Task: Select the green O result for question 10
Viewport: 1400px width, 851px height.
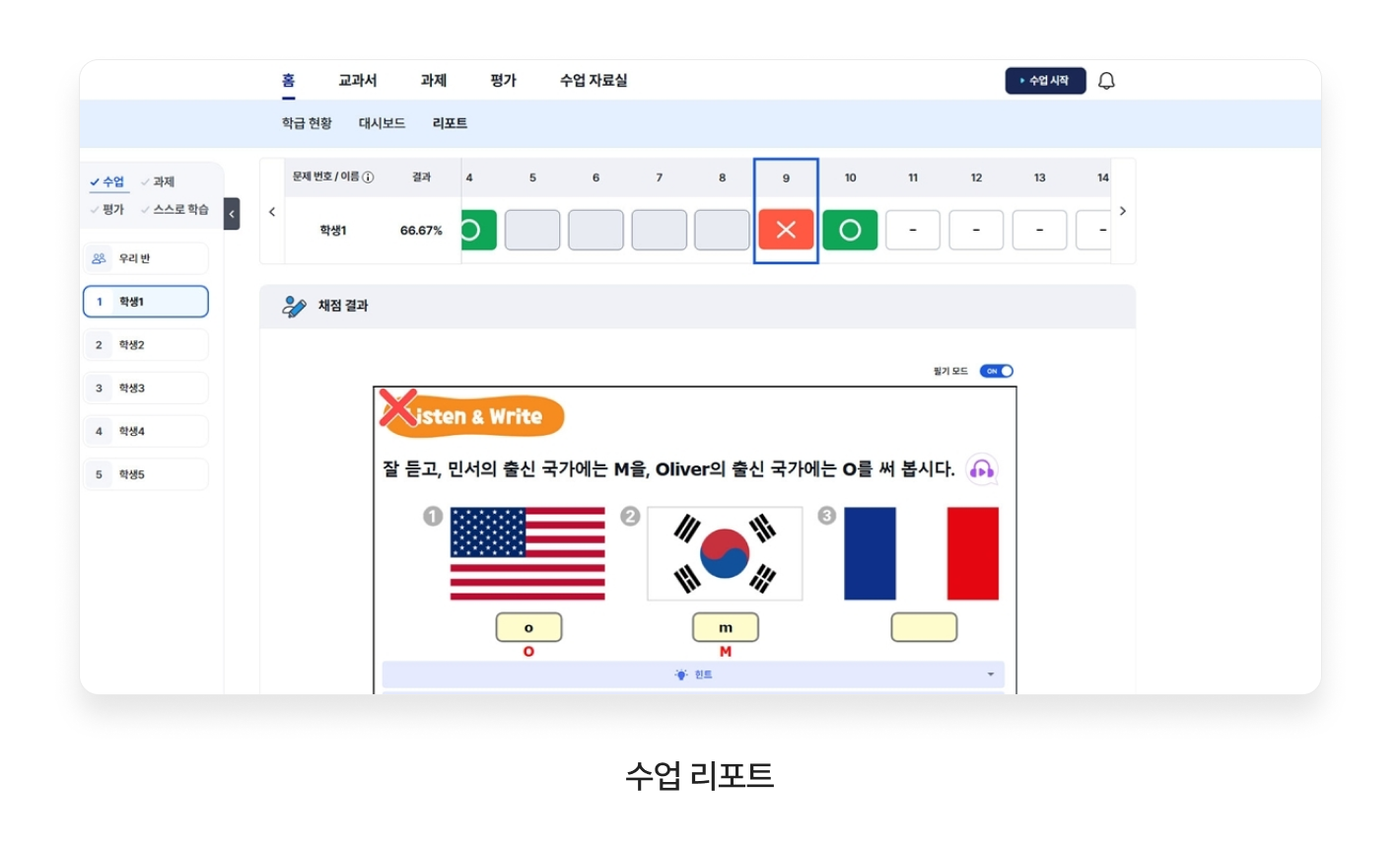Action: pos(850,230)
